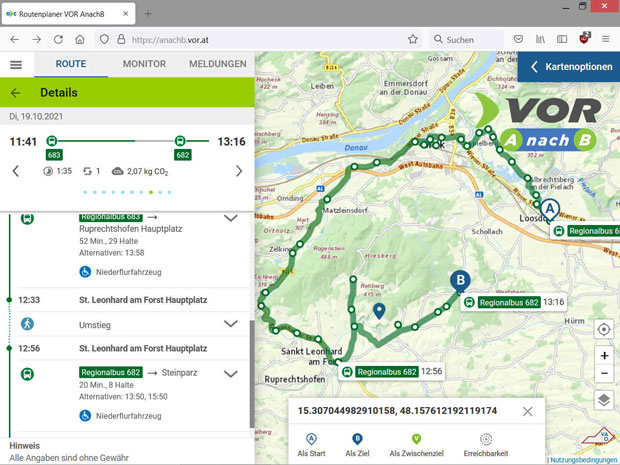Toggle the browser sidebar
The width and height of the screenshot is (620, 465).
(562, 39)
